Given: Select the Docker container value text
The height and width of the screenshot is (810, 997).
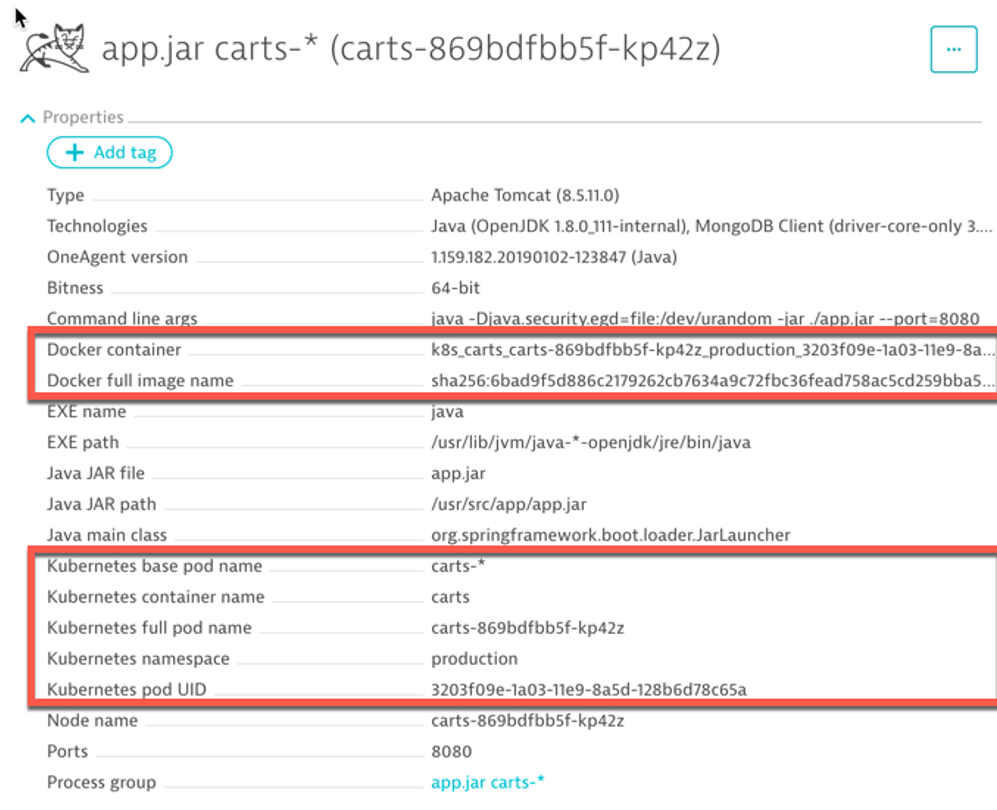Looking at the screenshot, I should [712, 350].
